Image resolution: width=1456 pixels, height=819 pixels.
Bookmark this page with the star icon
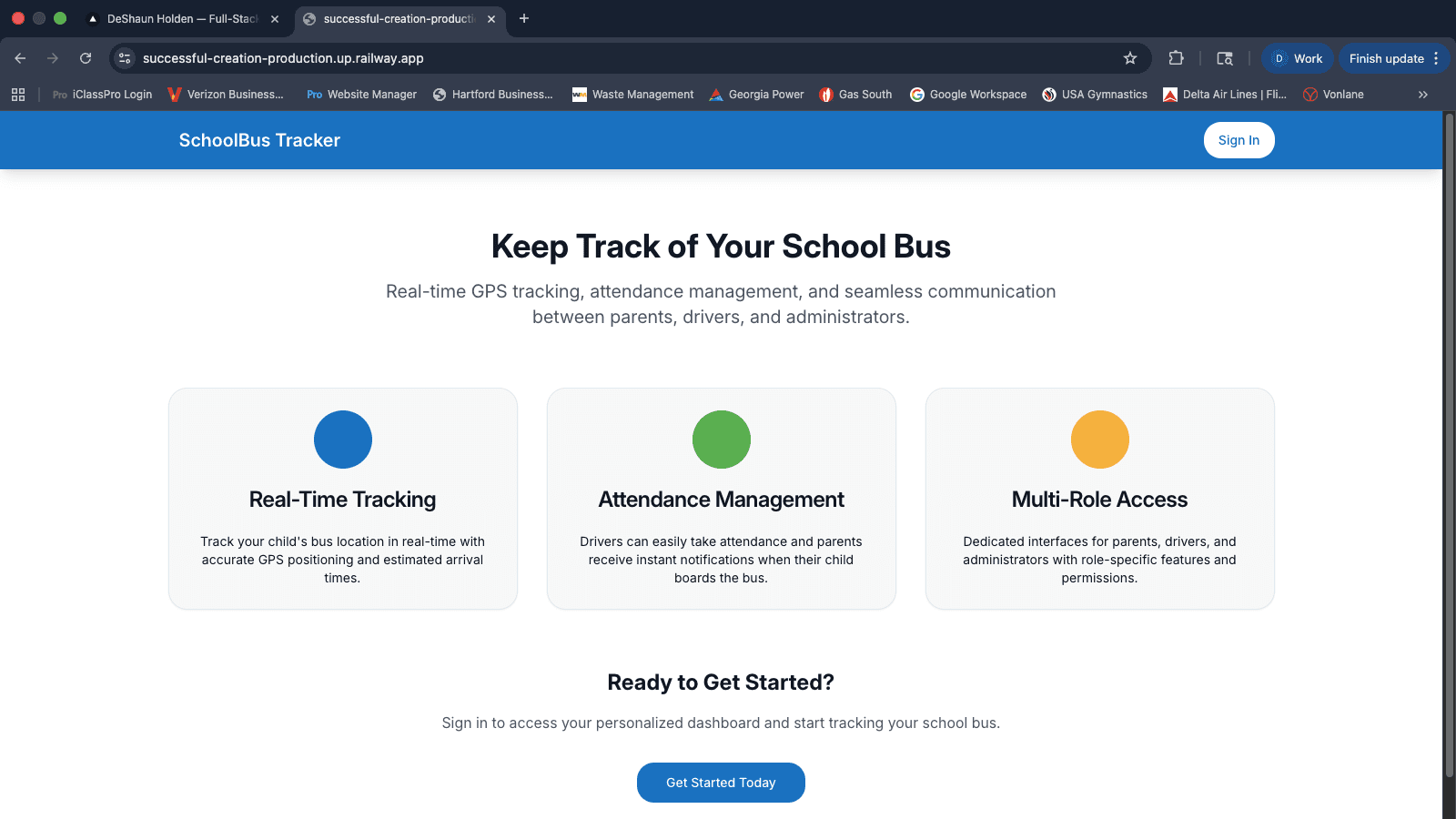tap(1131, 57)
